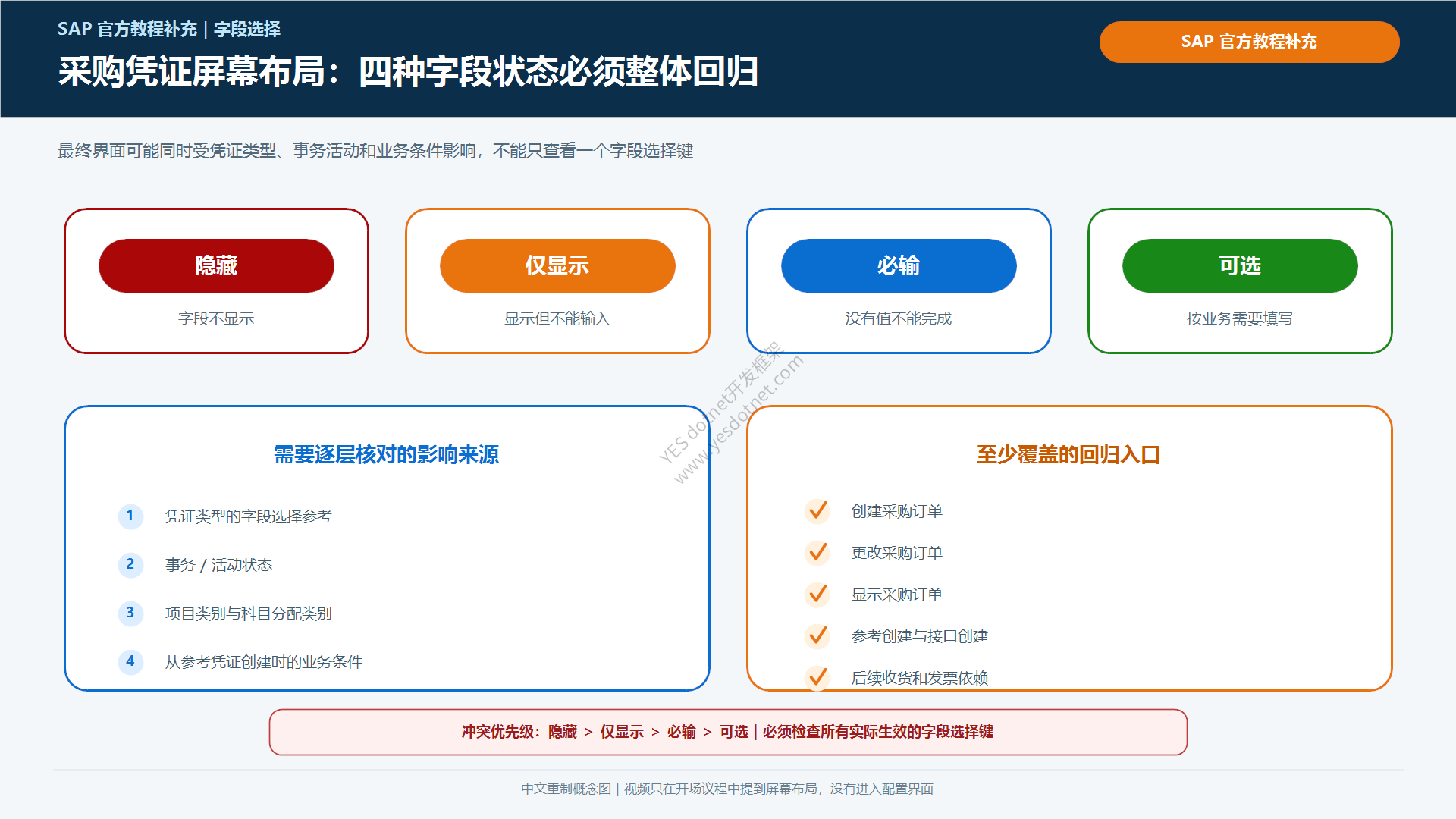Click the breadcrumb SAP 官方教程补充 | 字段选择
Image resolution: width=1456 pixels, height=819 pixels.
[x=169, y=29]
